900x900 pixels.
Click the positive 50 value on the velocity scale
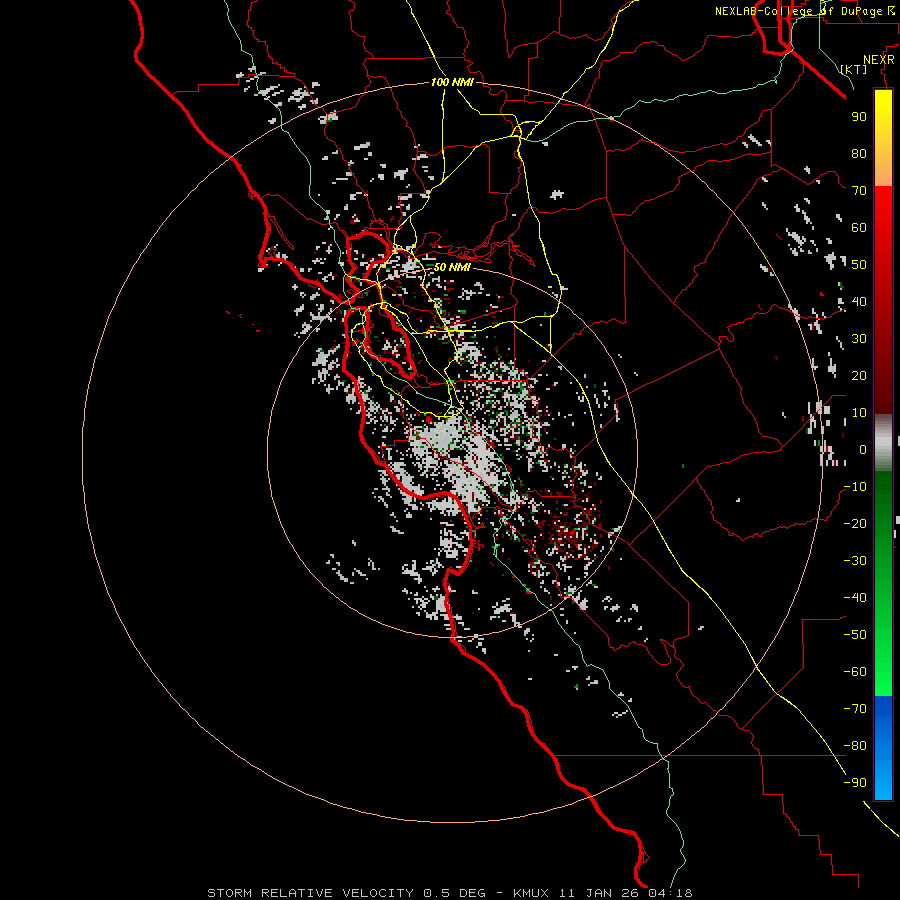[859, 265]
